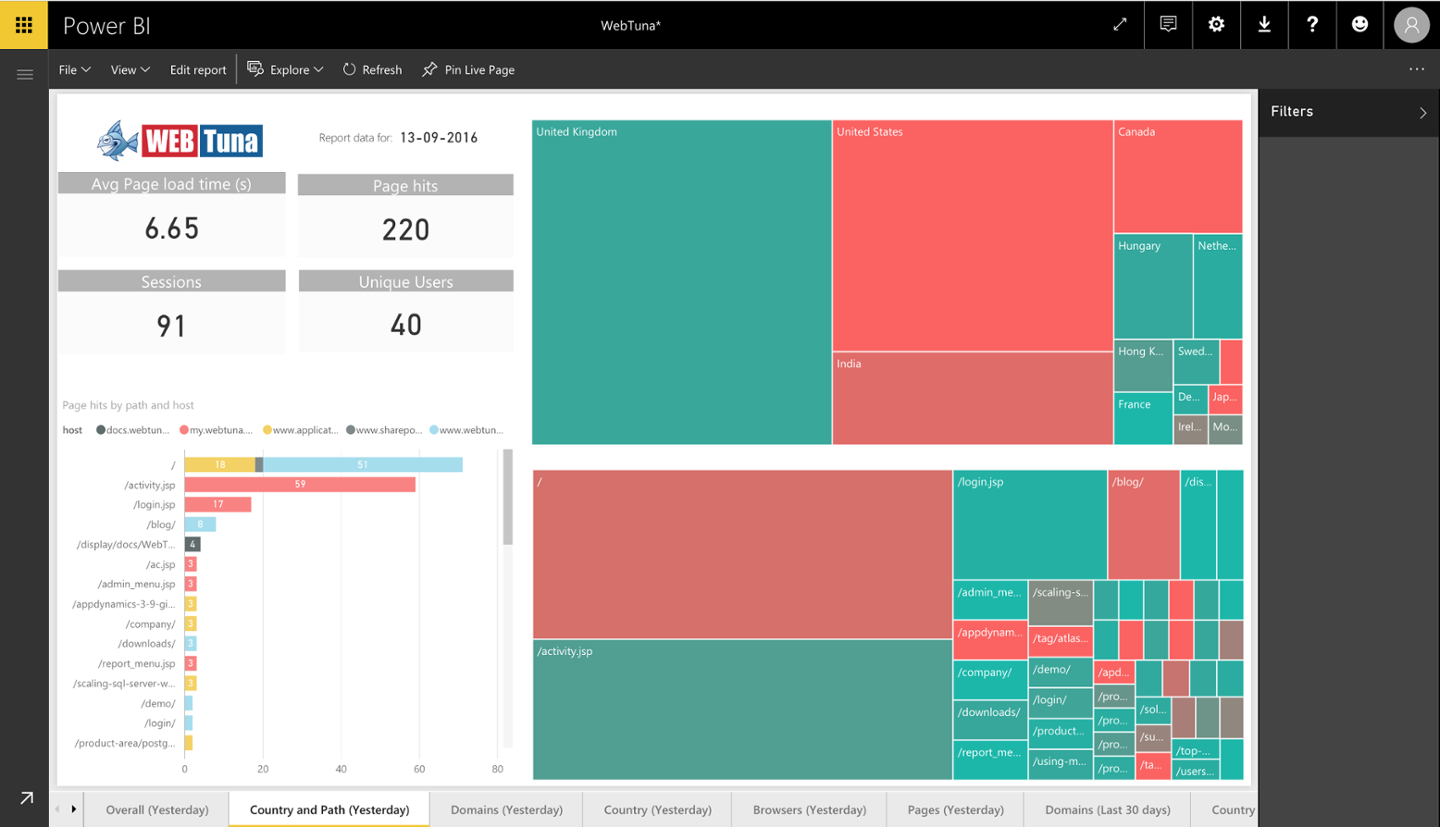
Task: Select Hong K... treemap tile
Action: (x=1143, y=365)
